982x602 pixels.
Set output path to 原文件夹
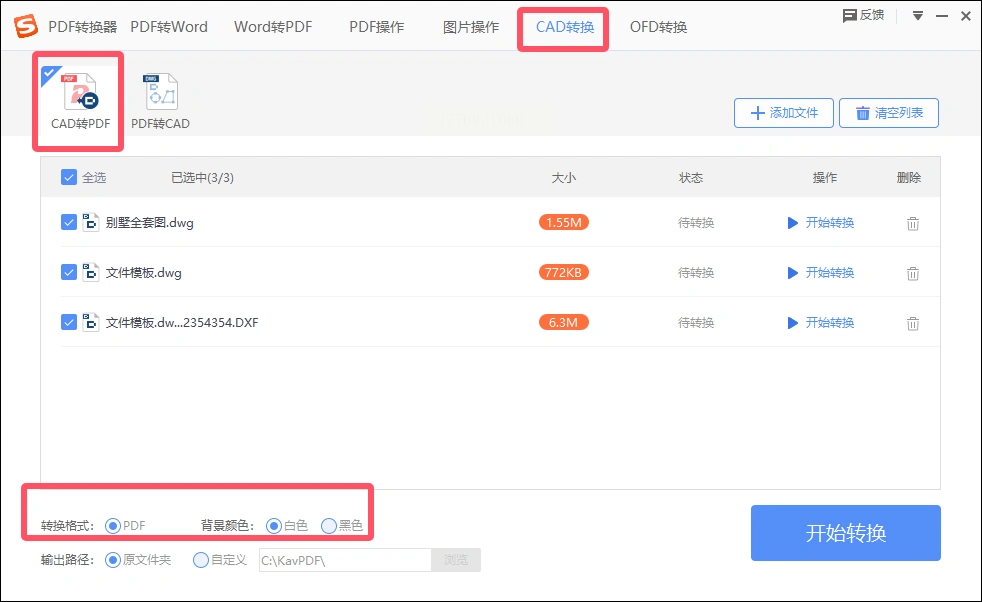(x=113, y=559)
